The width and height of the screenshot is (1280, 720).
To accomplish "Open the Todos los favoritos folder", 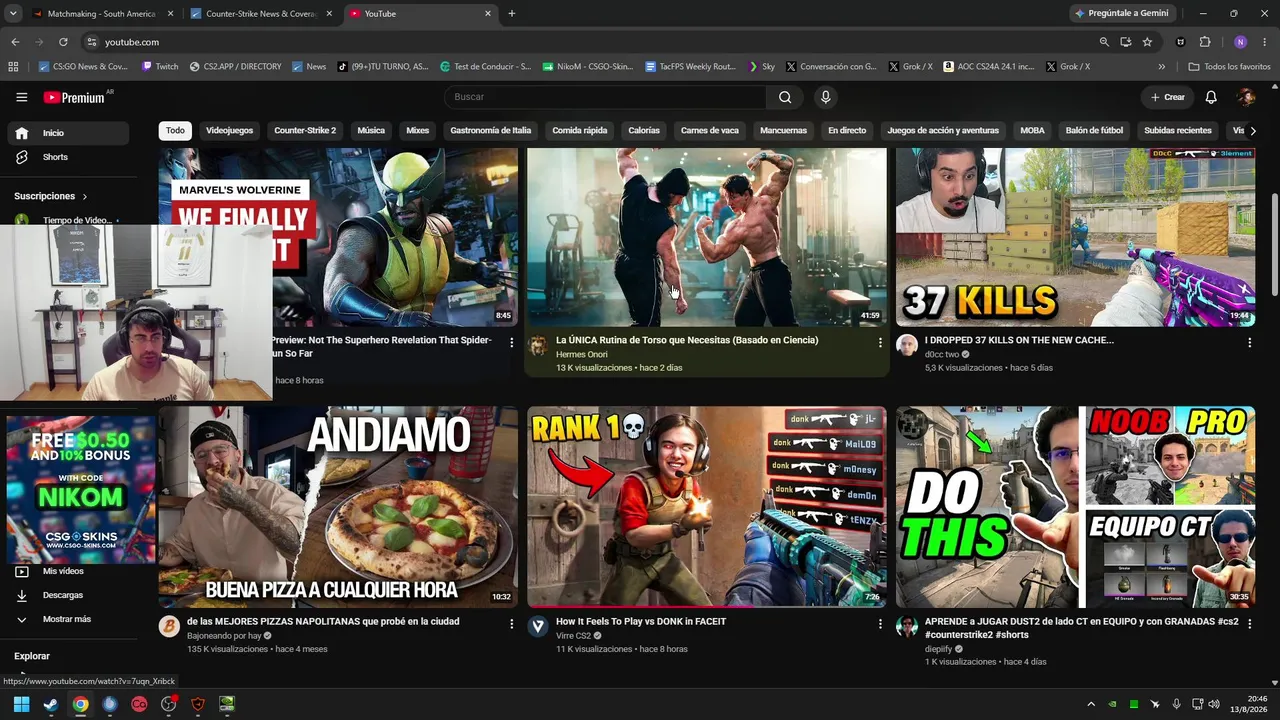I will [1230, 66].
